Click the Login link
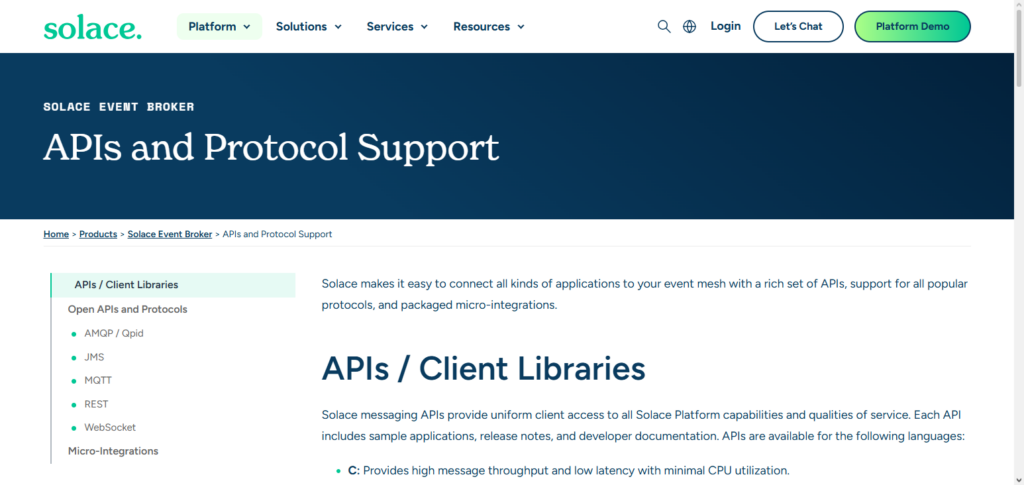 click(x=726, y=26)
